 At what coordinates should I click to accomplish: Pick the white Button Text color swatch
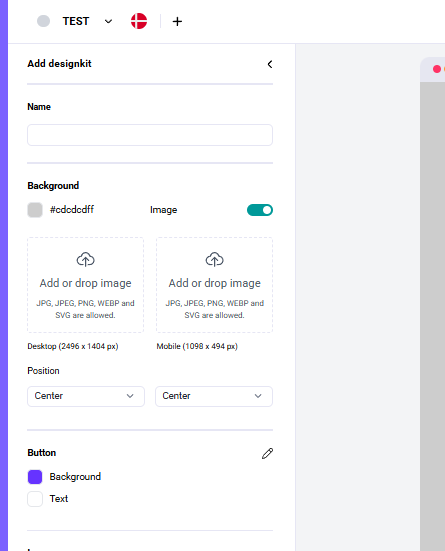click(x=35, y=499)
